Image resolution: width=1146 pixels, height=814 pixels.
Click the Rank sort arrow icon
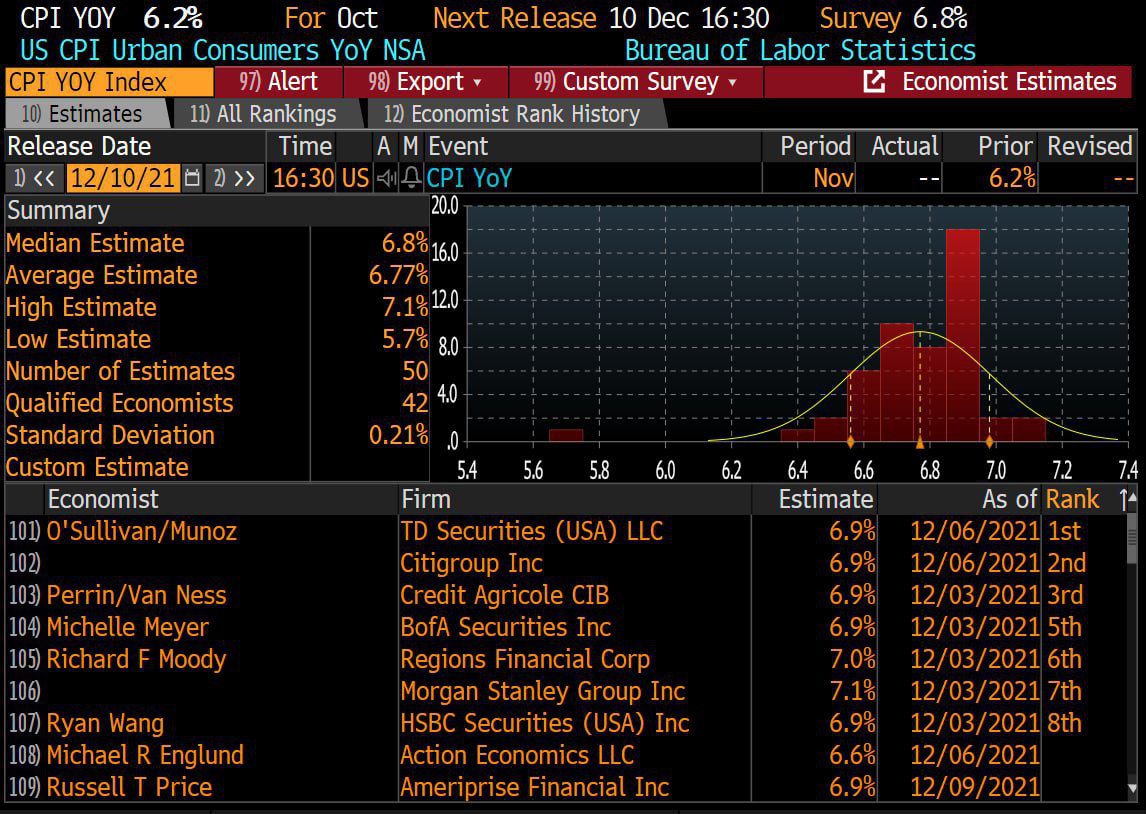coord(1123,500)
